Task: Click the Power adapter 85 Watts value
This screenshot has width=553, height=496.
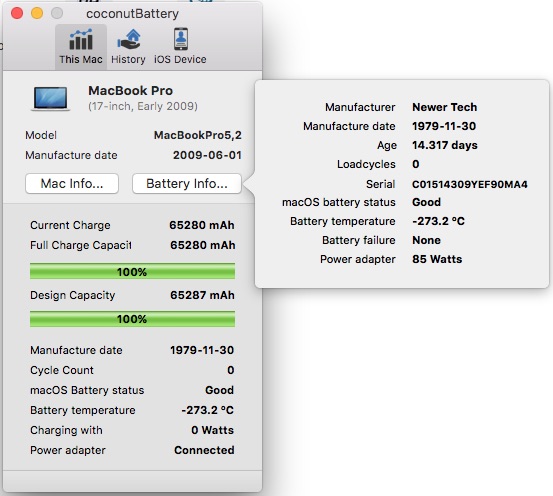Action: pyautogui.click(x=437, y=259)
